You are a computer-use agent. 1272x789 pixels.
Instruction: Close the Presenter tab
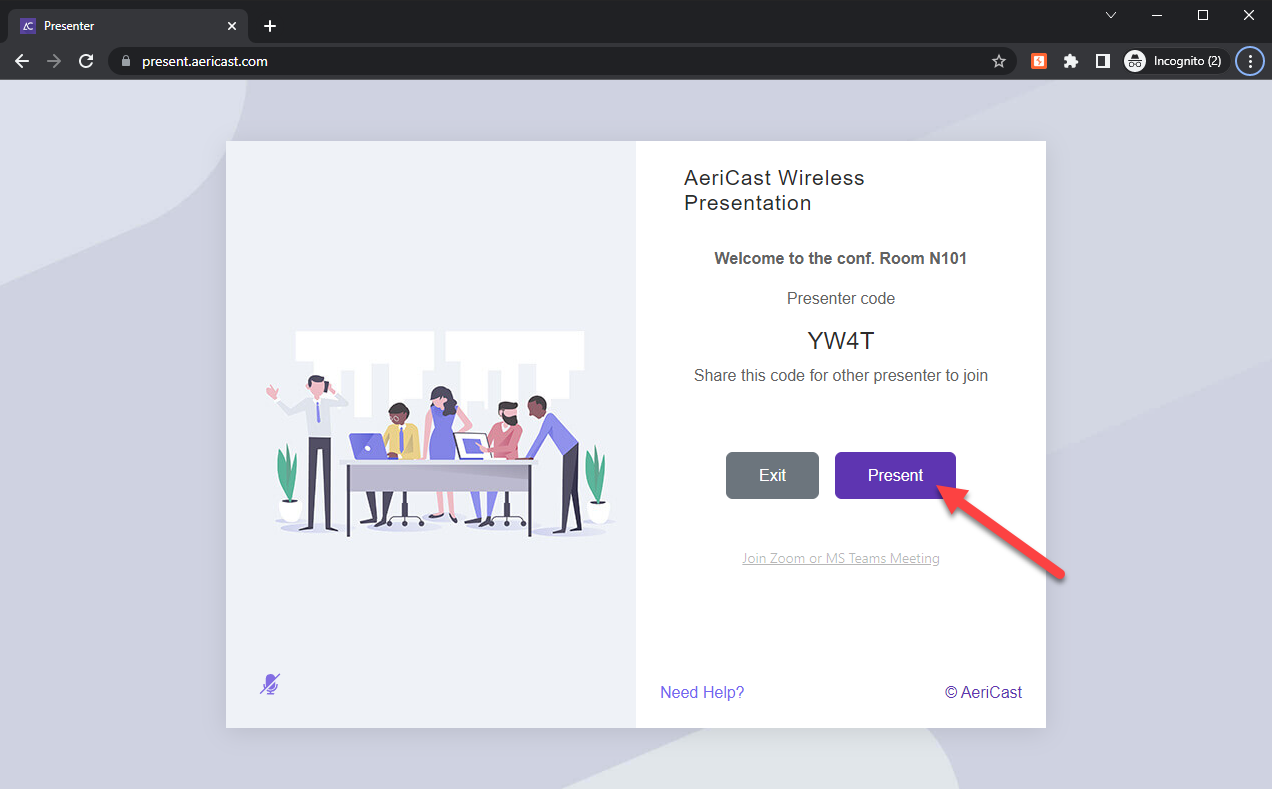232,26
